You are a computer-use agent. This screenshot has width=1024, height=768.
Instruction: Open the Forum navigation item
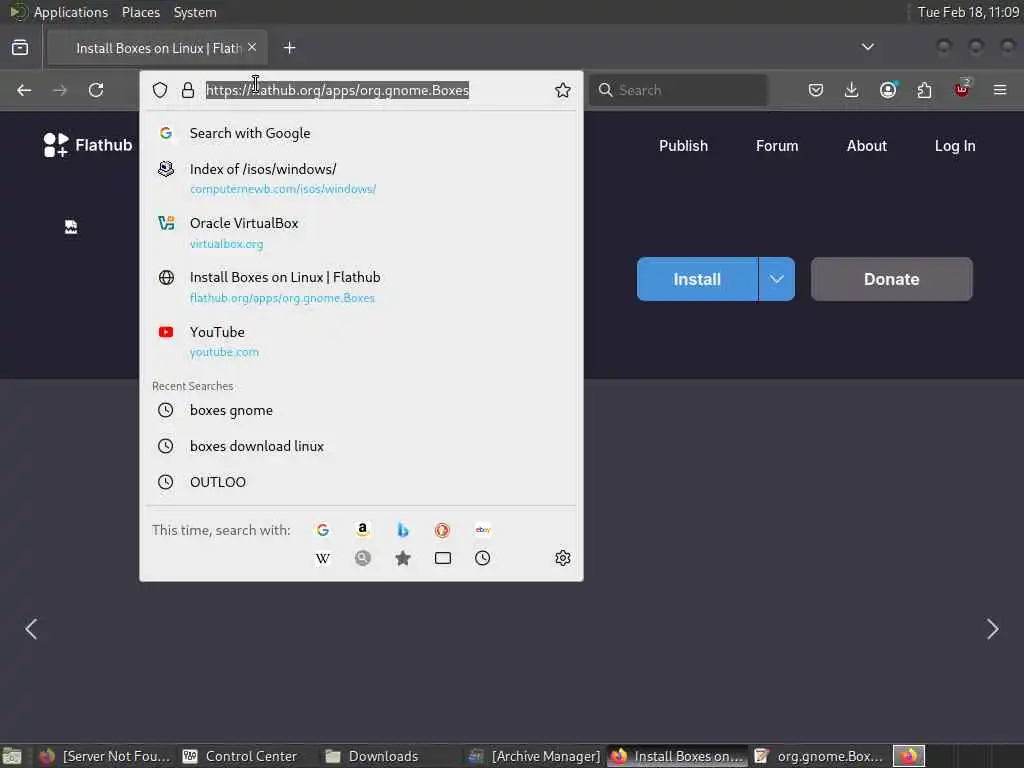pyautogui.click(x=777, y=146)
